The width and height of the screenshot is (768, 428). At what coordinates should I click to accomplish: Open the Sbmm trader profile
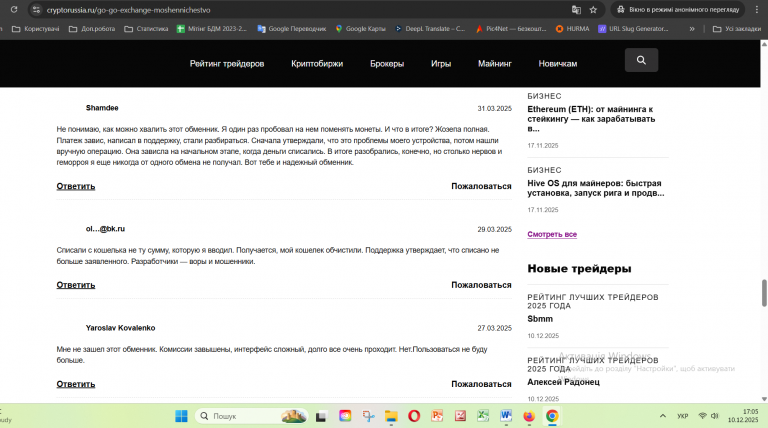540,319
